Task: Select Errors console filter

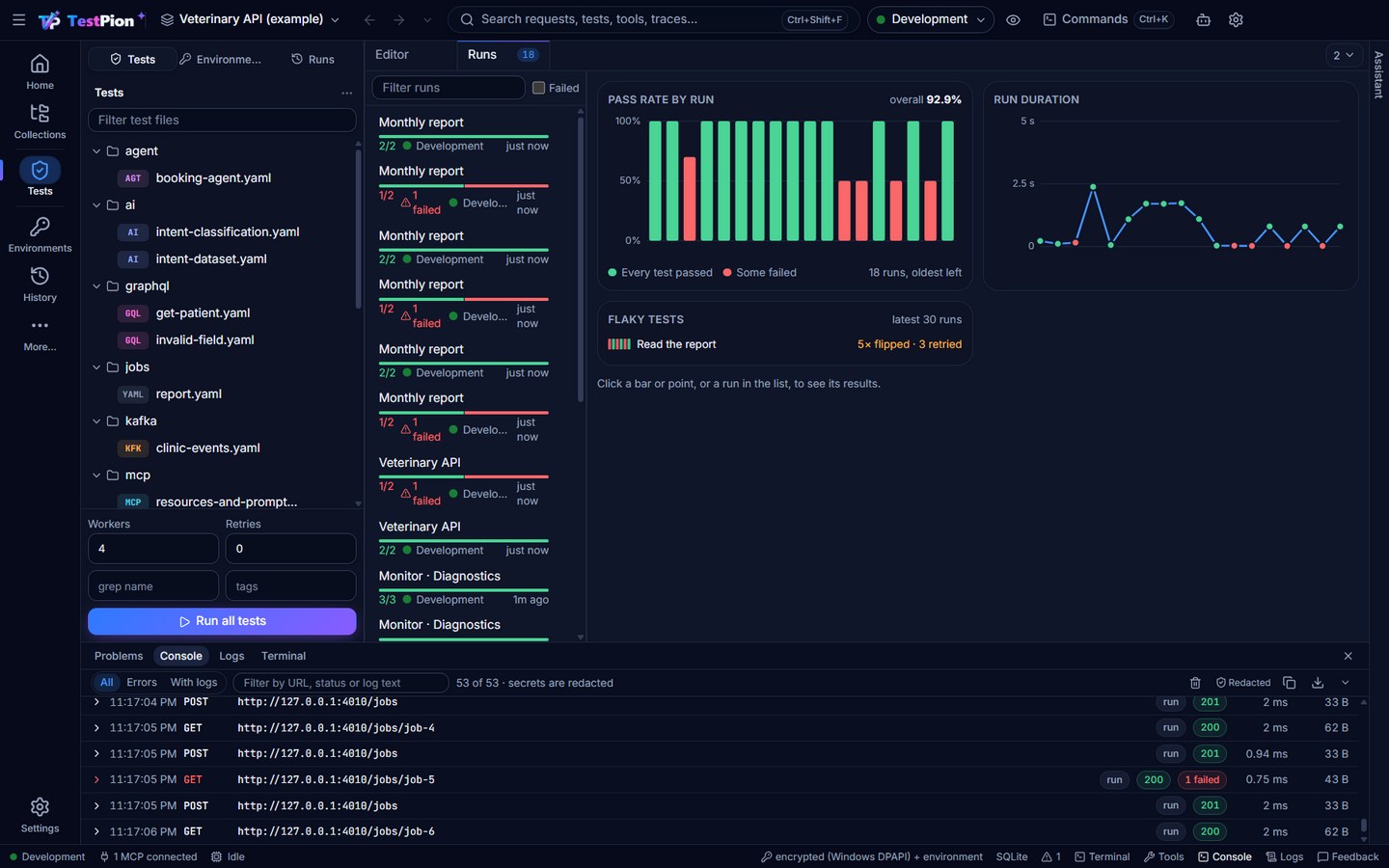Action: [x=142, y=683]
